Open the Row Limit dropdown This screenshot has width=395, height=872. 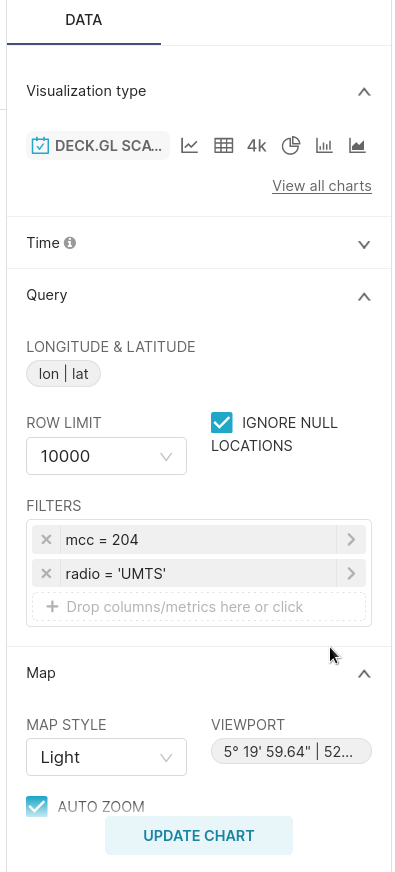(x=106, y=456)
